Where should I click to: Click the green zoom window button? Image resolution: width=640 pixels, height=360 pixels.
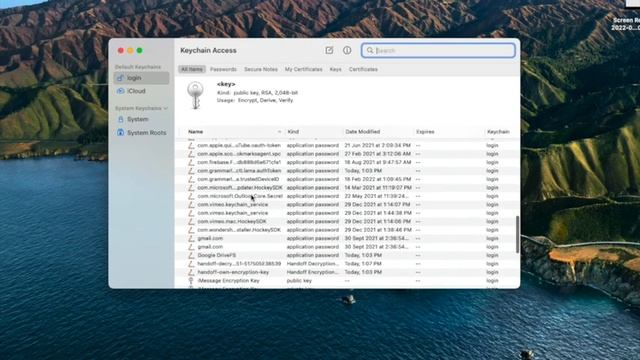[140, 51]
